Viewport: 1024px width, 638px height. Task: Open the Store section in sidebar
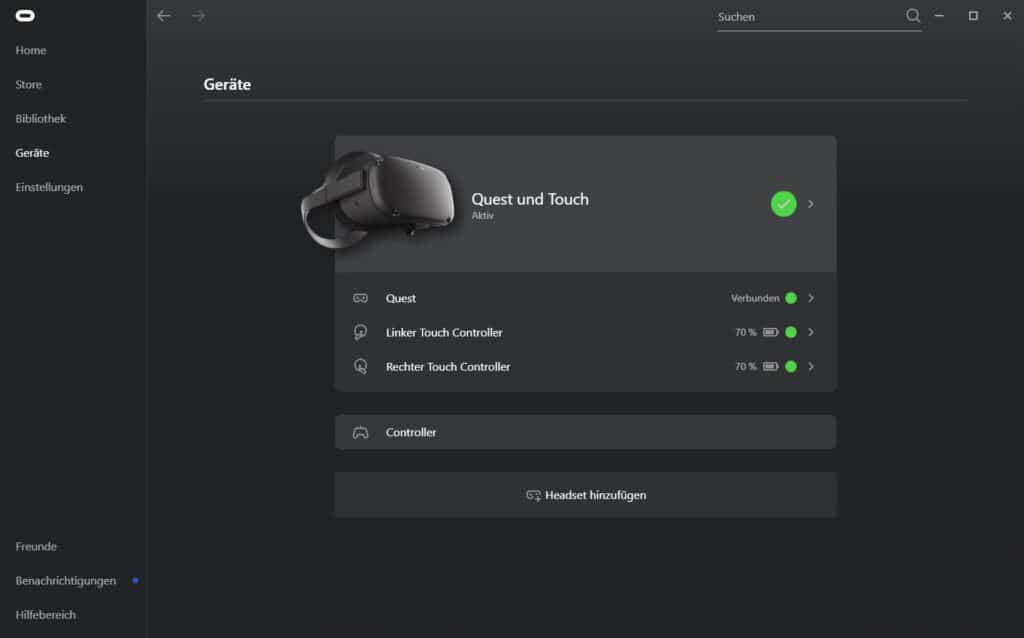[29, 85]
